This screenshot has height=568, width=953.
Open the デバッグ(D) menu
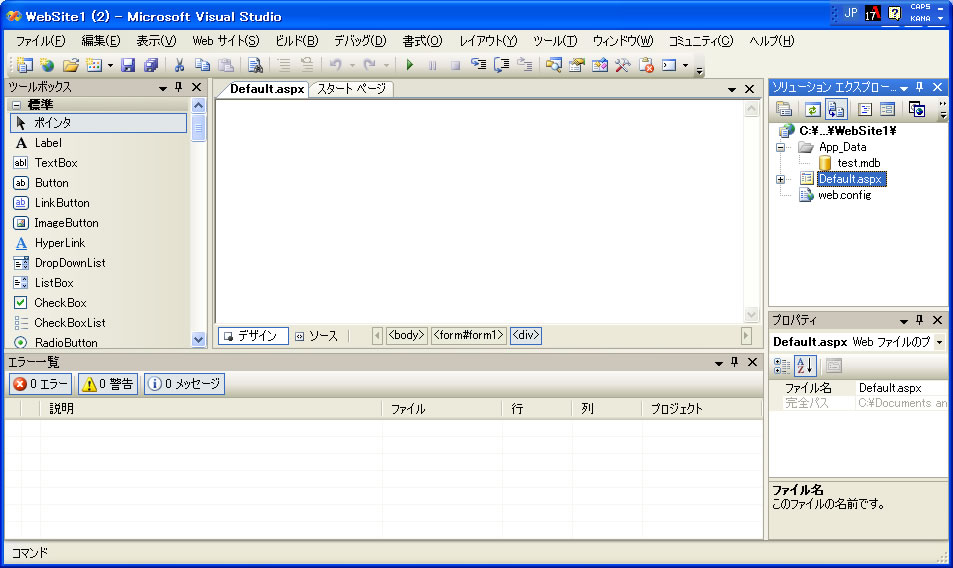[x=360, y=41]
